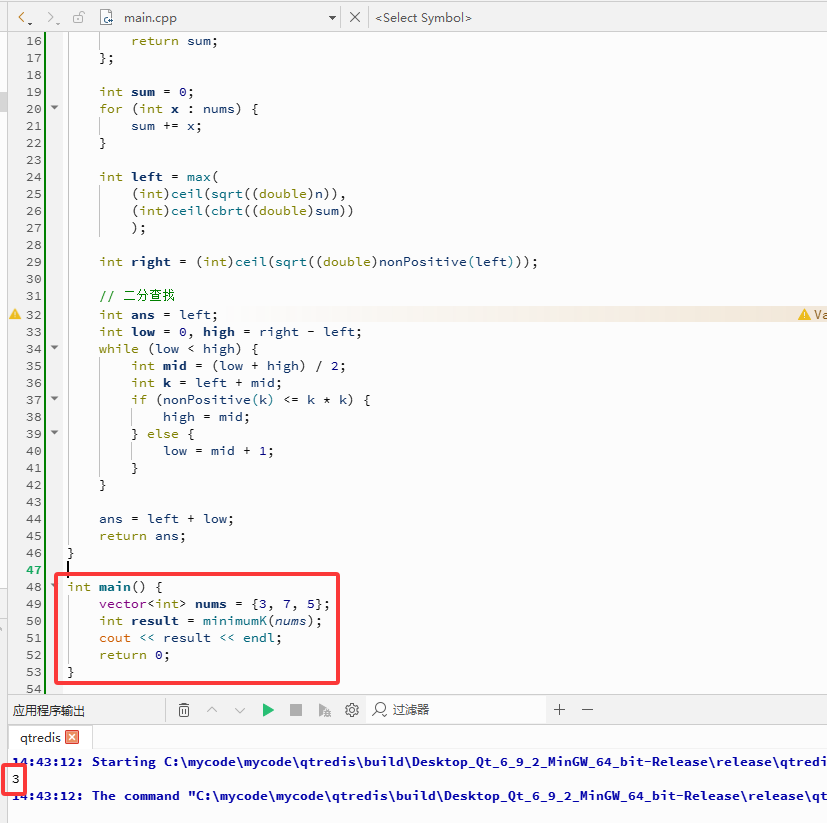Toggle the file lock icon in editor toolbar
This screenshot has height=823, width=827.
pyautogui.click(x=79, y=17)
